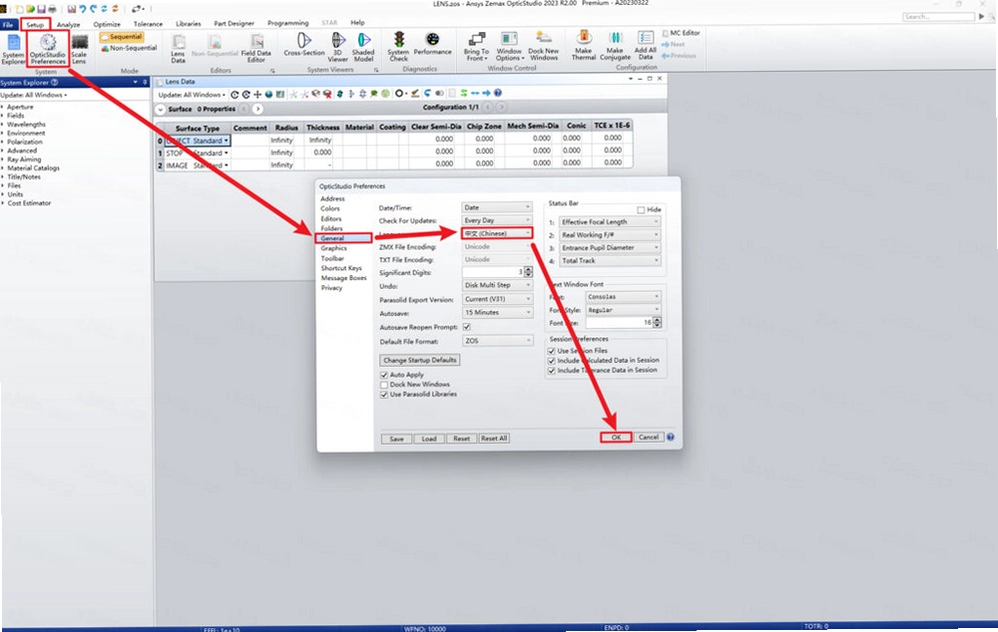The image size is (998, 632).
Task: Click Change Startup Defaults button
Action: tap(420, 360)
